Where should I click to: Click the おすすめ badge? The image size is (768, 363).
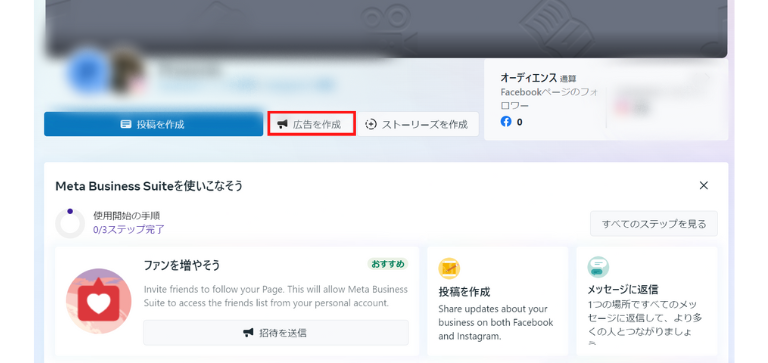[x=388, y=264]
